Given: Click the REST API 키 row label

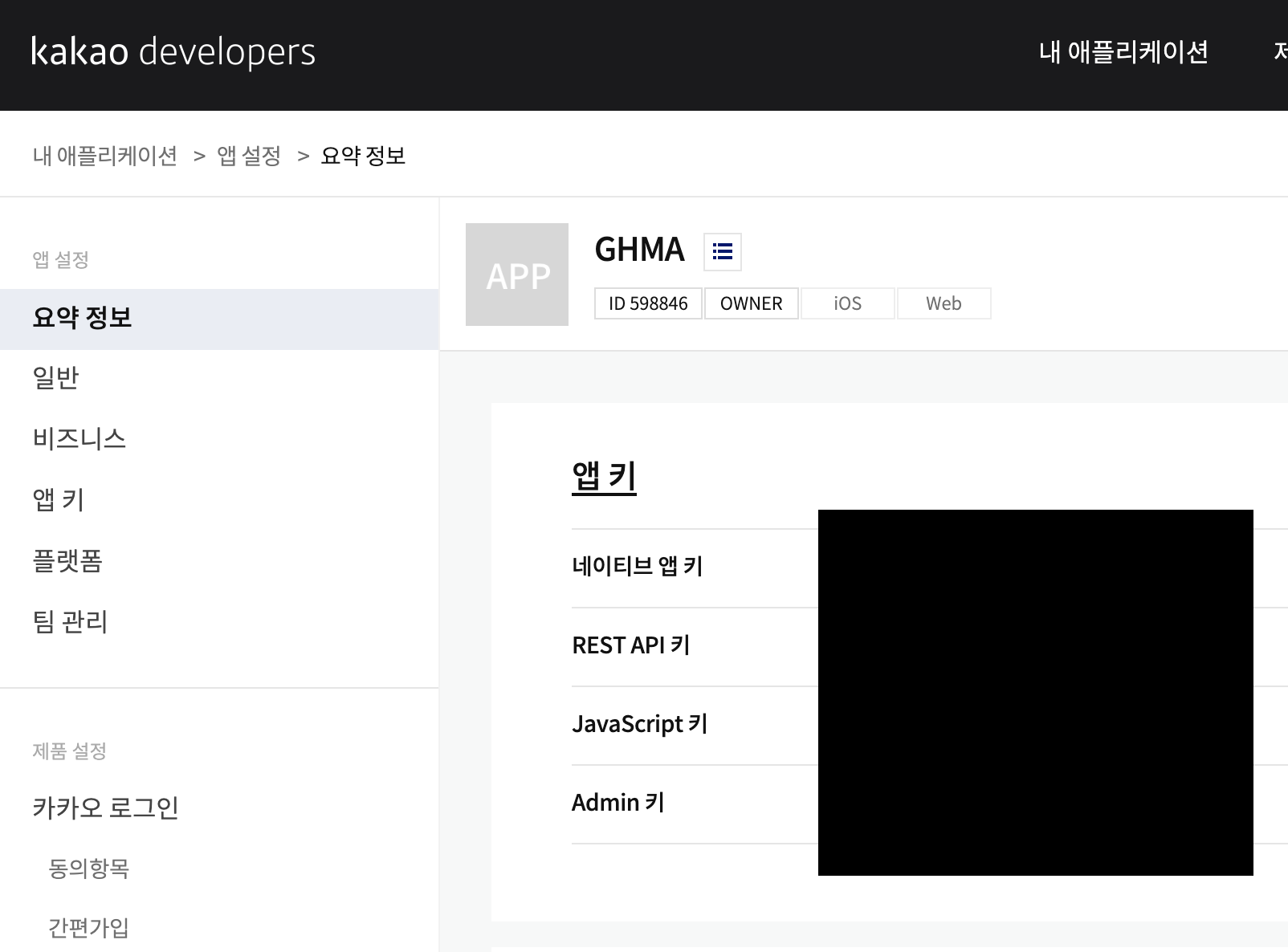Looking at the screenshot, I should coord(631,645).
